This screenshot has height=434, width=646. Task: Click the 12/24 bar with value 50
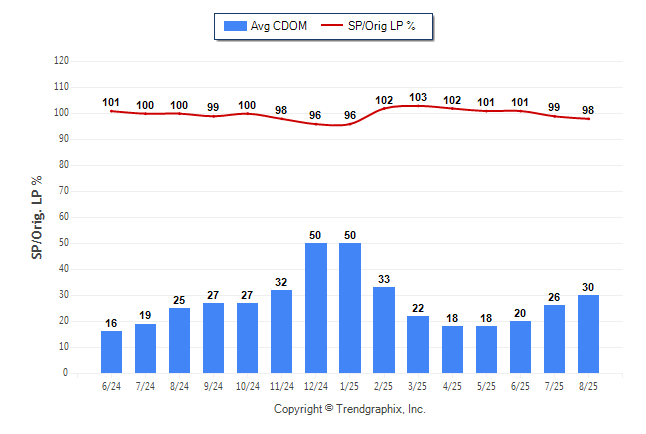pyautogui.click(x=316, y=308)
